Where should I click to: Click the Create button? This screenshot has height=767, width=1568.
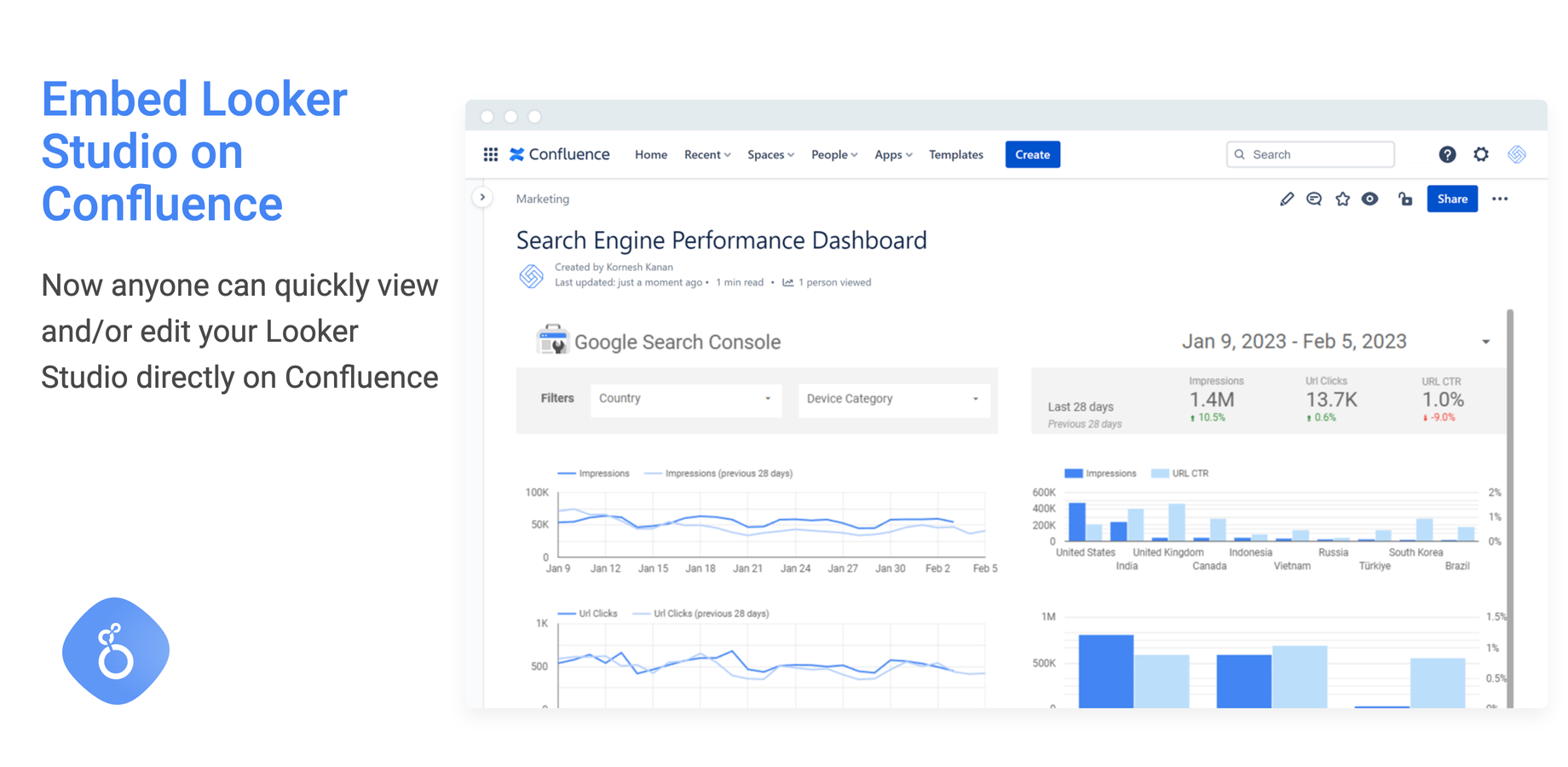click(1032, 154)
